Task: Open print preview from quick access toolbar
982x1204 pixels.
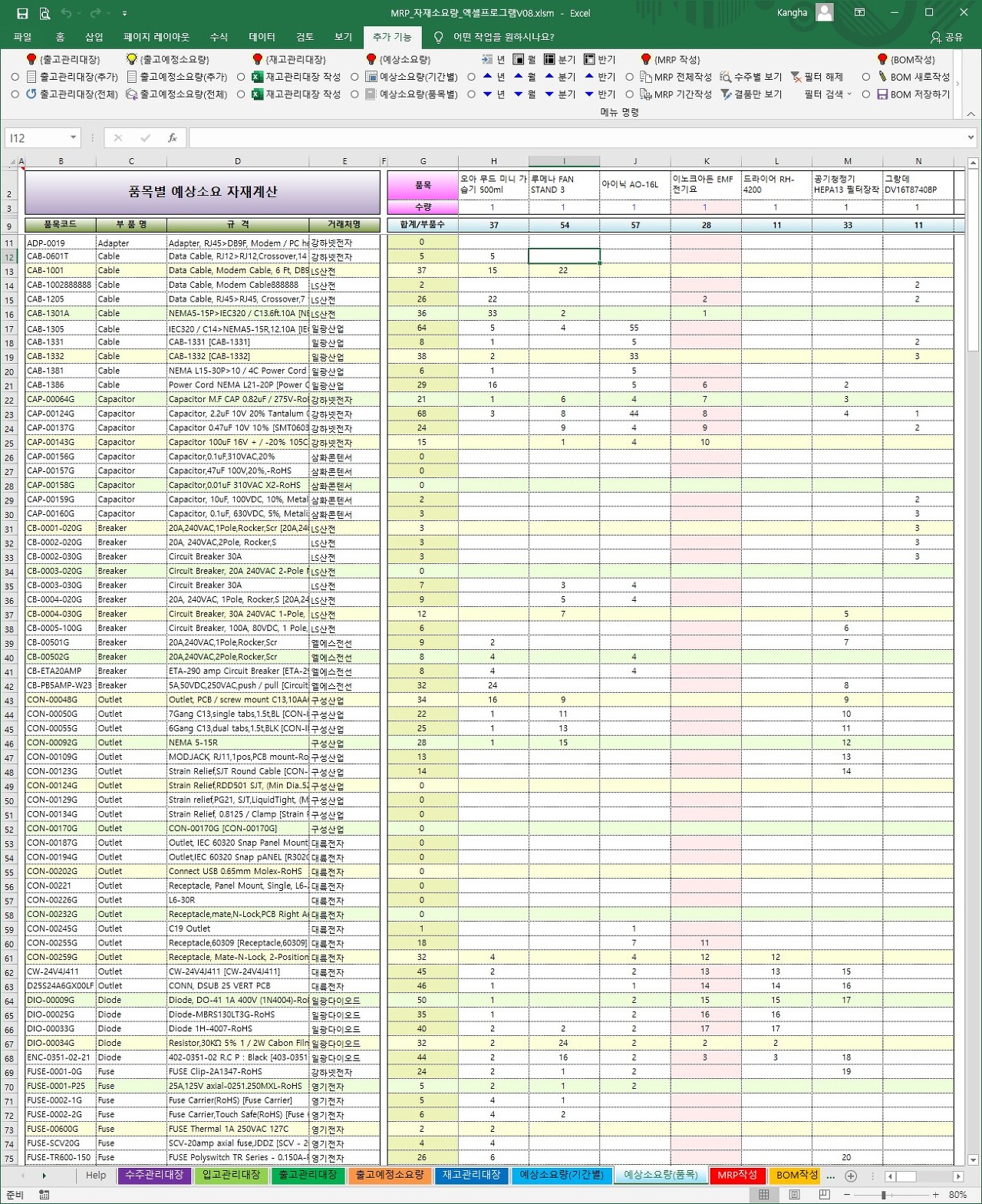Action: (44, 13)
